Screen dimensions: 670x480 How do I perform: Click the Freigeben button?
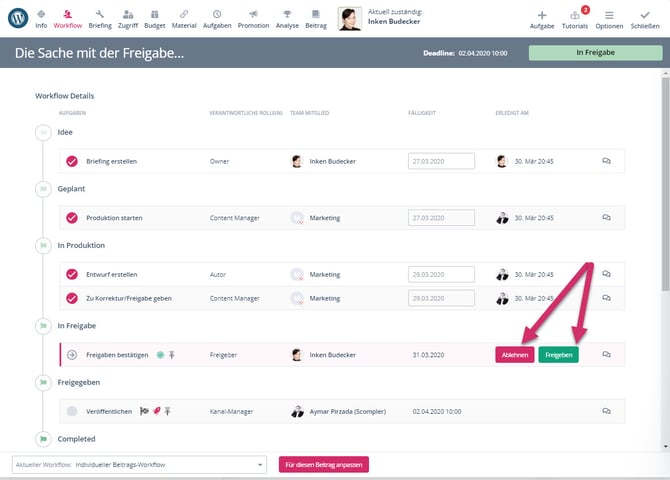click(558, 354)
